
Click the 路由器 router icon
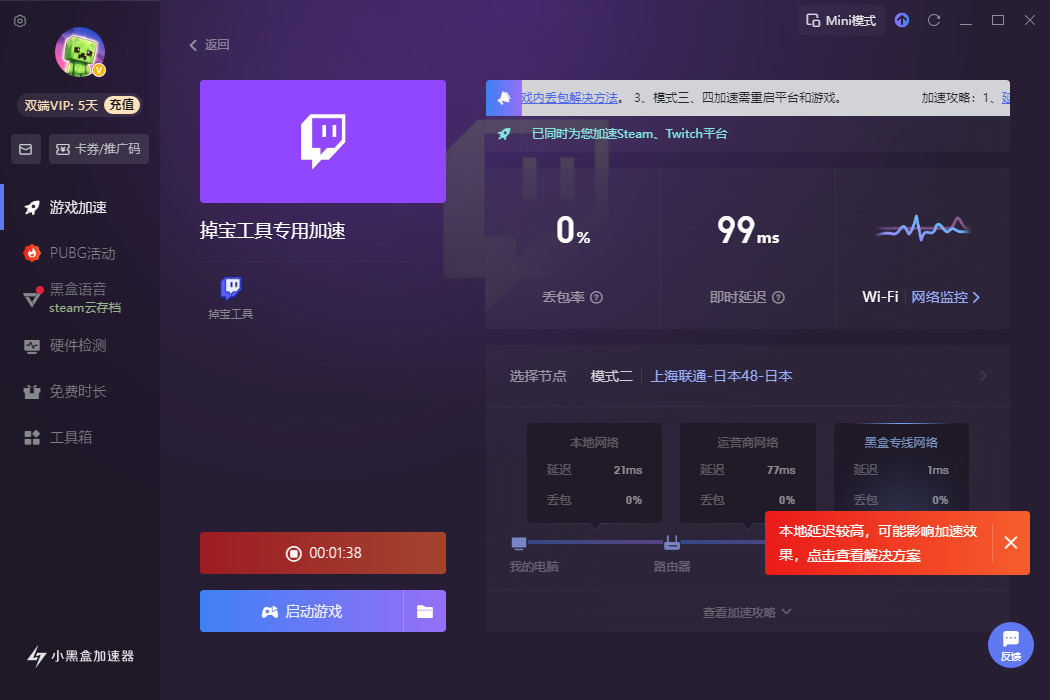pos(672,543)
